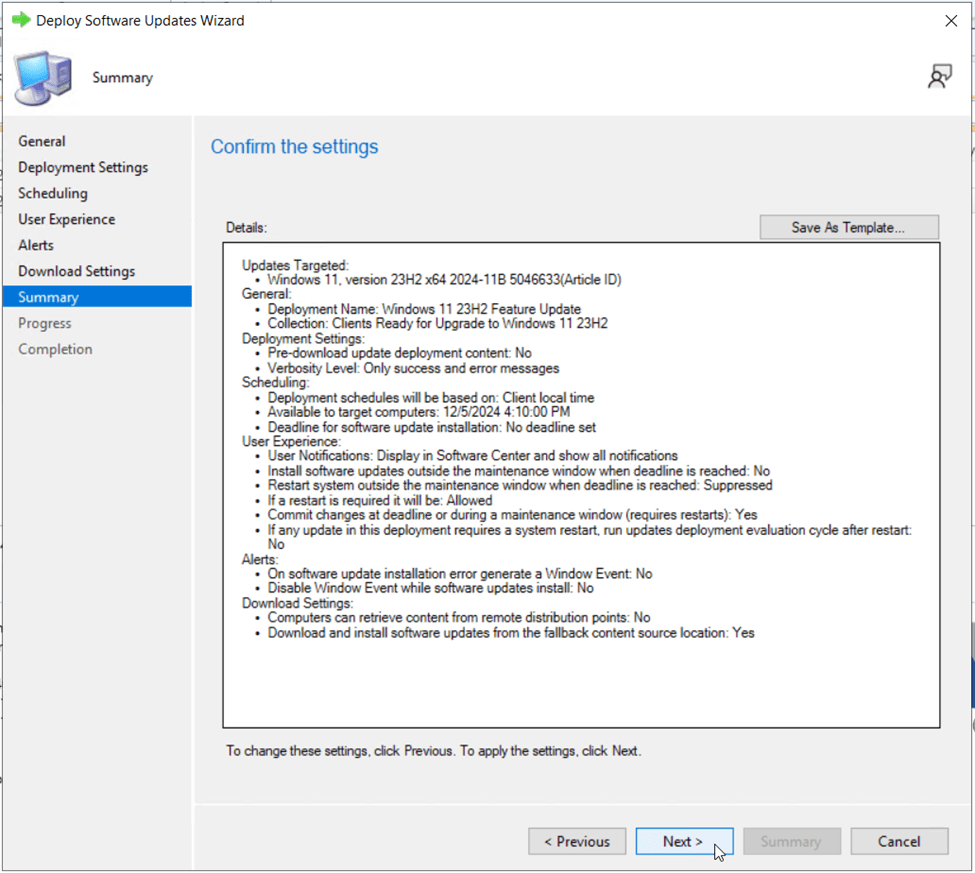Image resolution: width=975 pixels, height=873 pixels.
Task: Go to the General wizard page
Action: (x=42, y=141)
